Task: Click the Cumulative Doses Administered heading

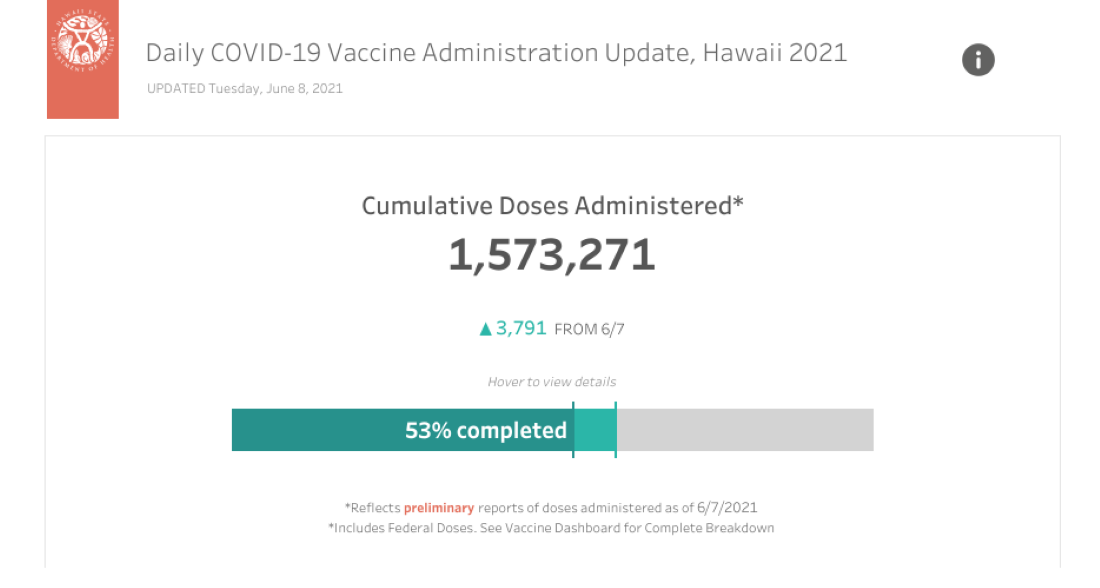Action: (552, 206)
